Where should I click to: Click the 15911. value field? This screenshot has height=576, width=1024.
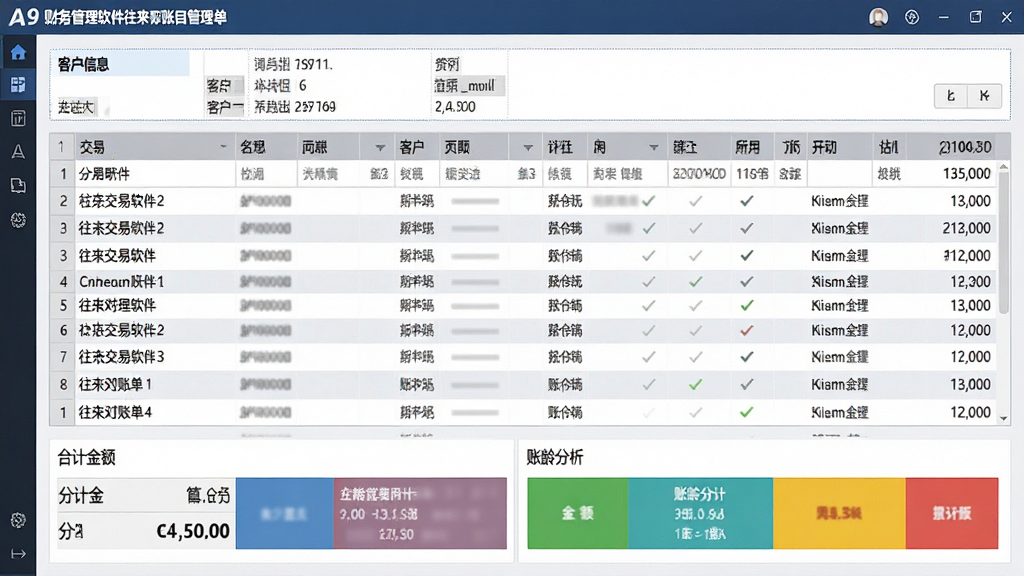point(313,65)
